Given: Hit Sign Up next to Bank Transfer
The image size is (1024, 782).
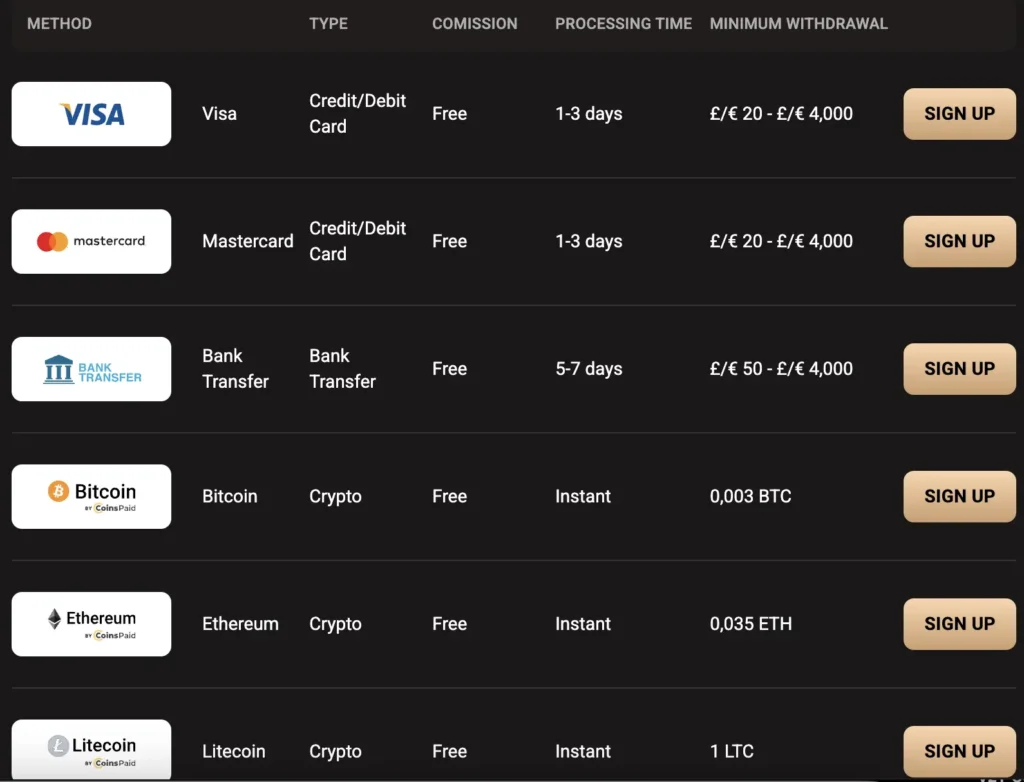Looking at the screenshot, I should tap(958, 369).
